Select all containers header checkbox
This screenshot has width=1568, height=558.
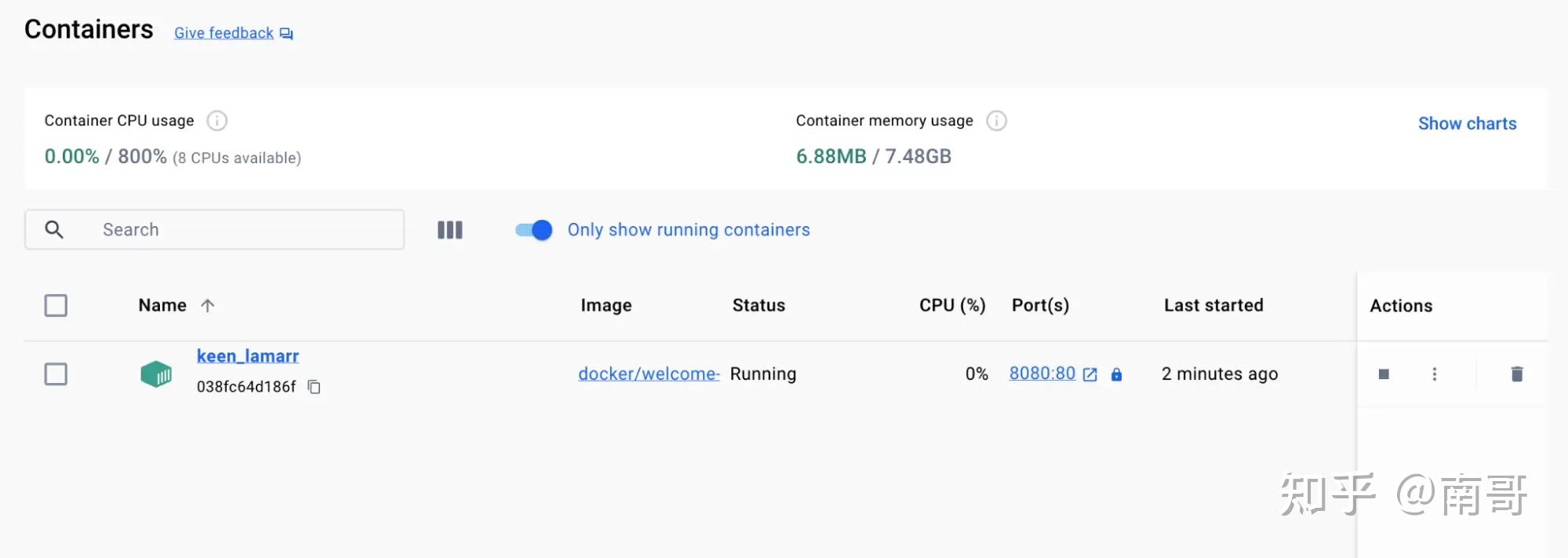[x=56, y=305]
